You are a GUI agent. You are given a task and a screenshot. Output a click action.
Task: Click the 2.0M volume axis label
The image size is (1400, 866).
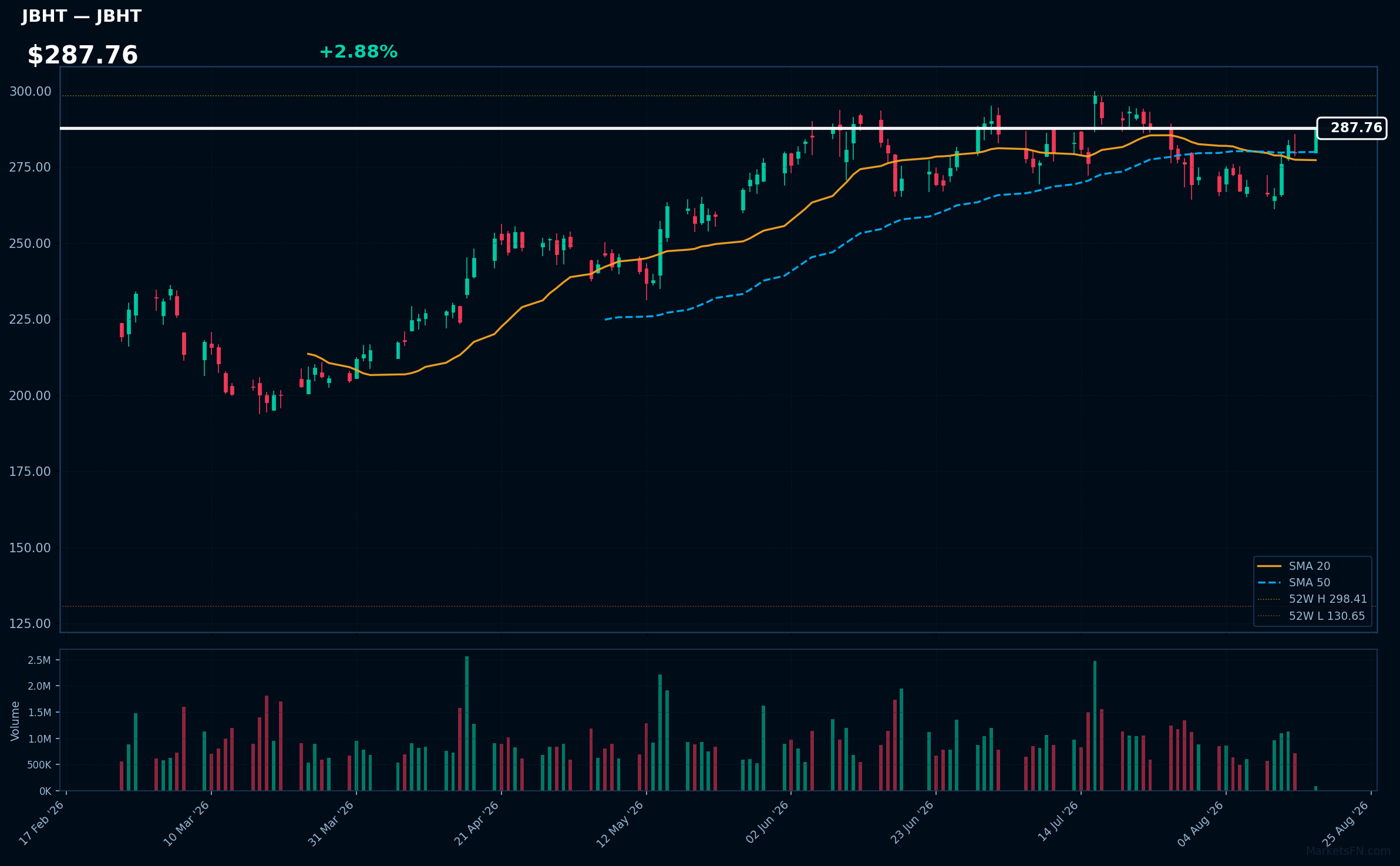pyautogui.click(x=39, y=686)
